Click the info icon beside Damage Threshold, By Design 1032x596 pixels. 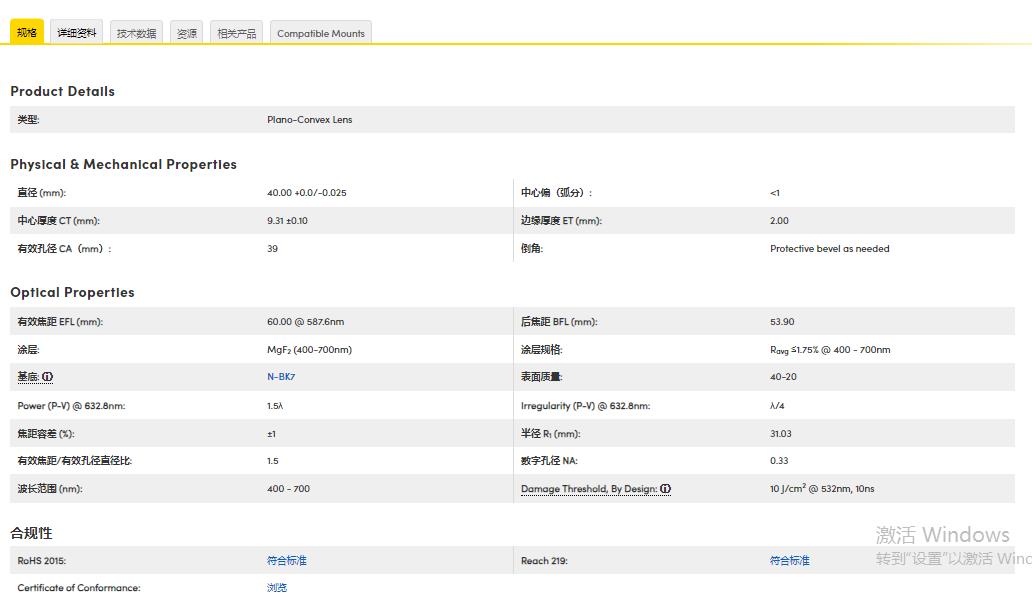[x=665, y=489]
